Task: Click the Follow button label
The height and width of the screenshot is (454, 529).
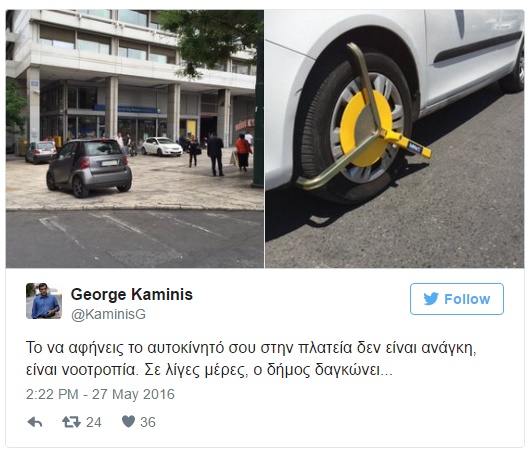Action: [x=467, y=299]
